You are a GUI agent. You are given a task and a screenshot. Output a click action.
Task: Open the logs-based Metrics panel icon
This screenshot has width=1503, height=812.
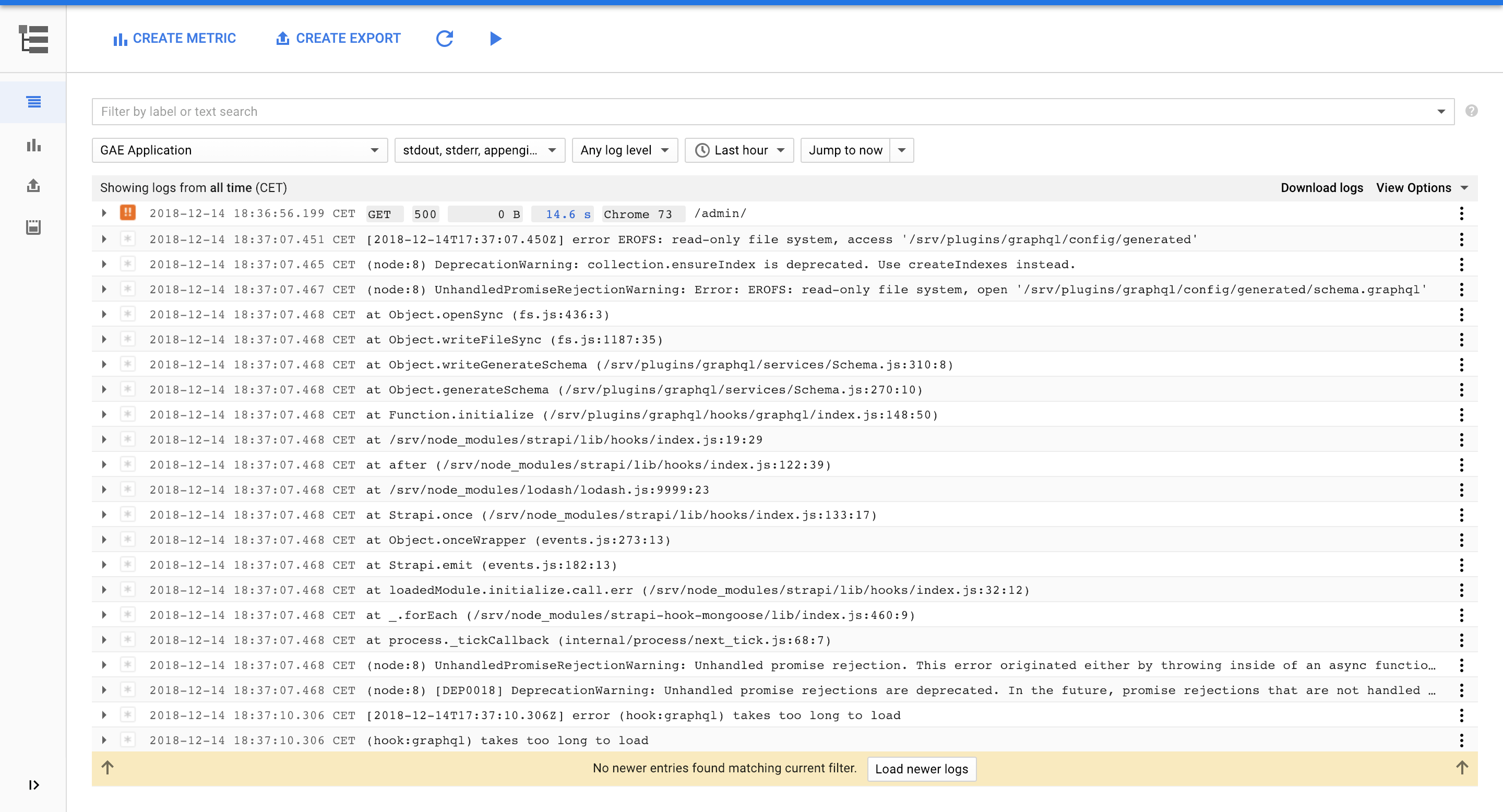(x=33, y=146)
